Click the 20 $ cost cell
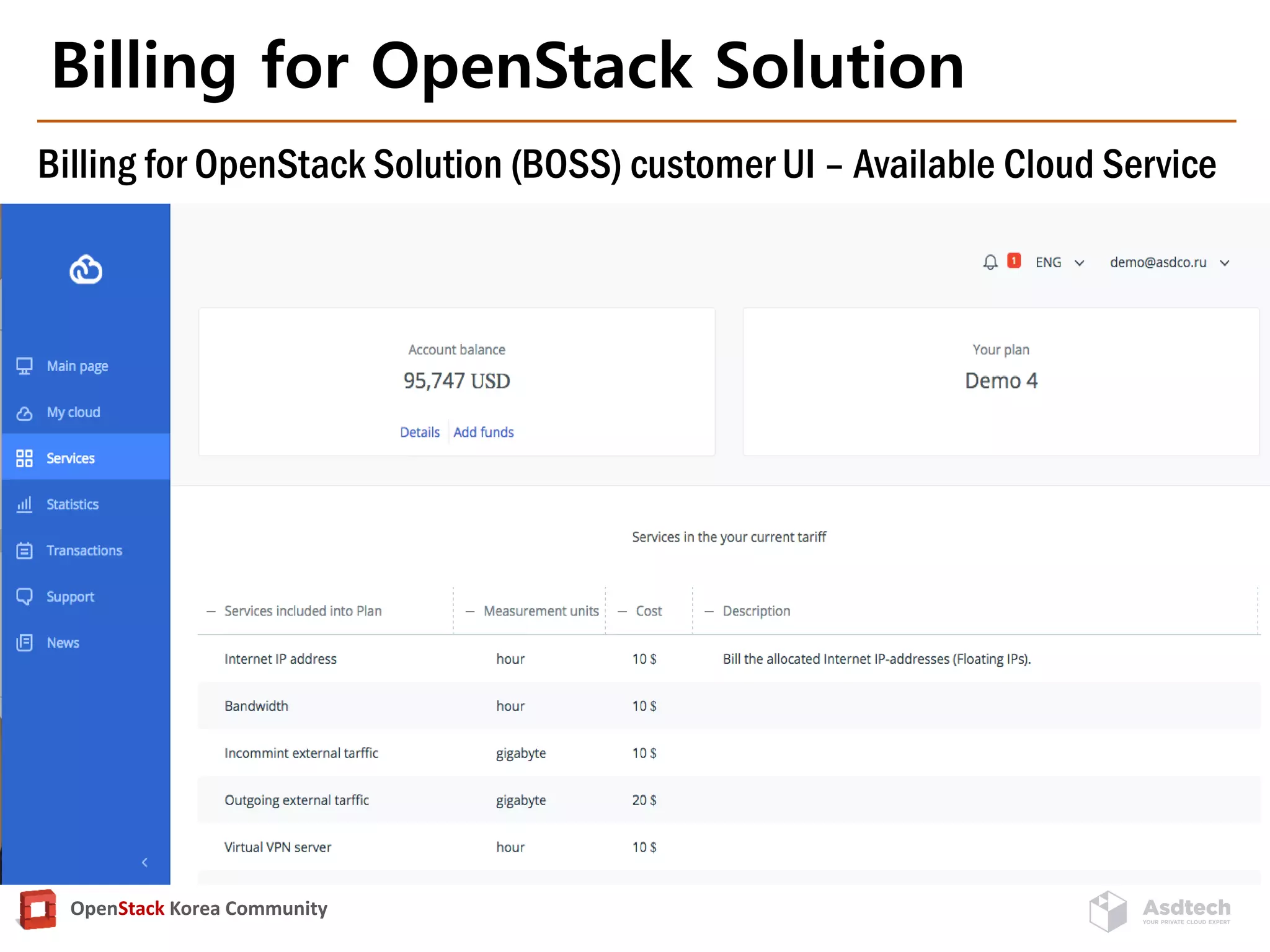1270x952 pixels. click(644, 800)
